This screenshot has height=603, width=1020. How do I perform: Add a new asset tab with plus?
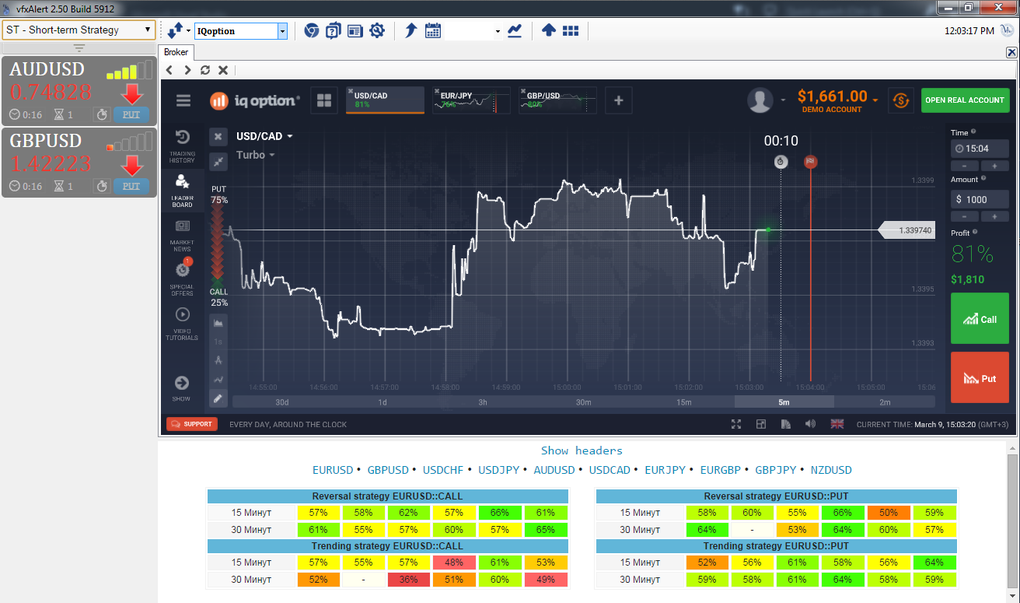[619, 100]
